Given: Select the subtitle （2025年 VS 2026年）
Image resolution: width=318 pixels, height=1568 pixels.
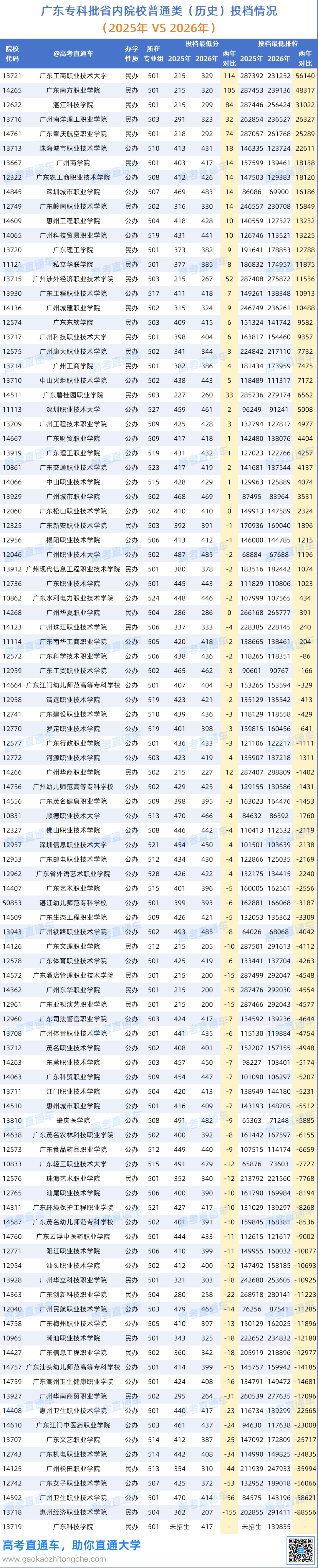Looking at the screenshot, I should [x=159, y=28].
